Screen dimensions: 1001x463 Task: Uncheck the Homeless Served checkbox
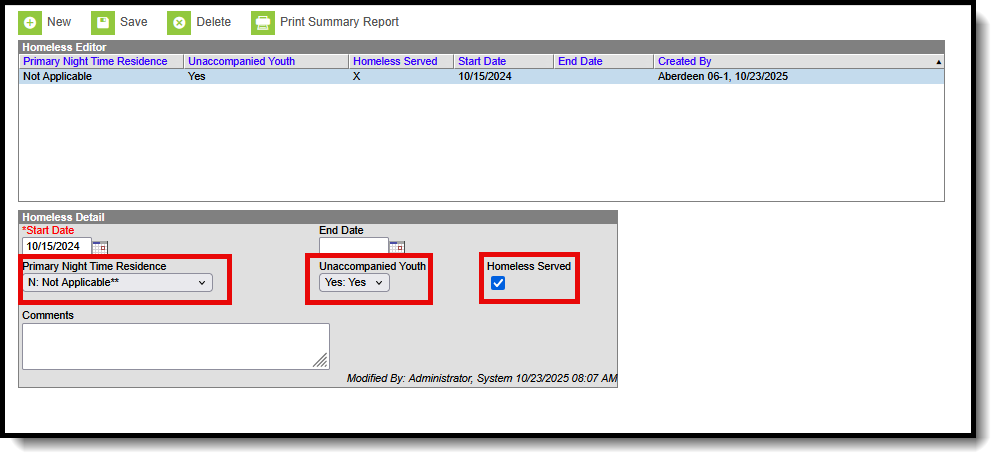tap(498, 283)
